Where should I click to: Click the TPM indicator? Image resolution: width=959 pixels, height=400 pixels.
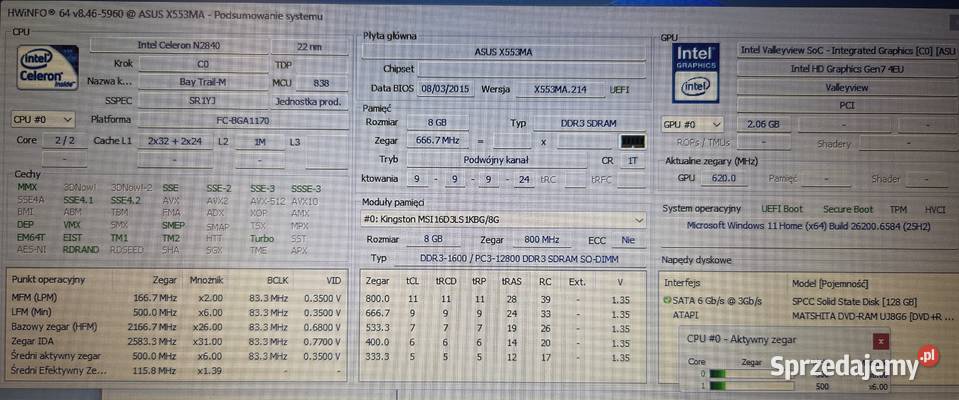click(x=898, y=209)
